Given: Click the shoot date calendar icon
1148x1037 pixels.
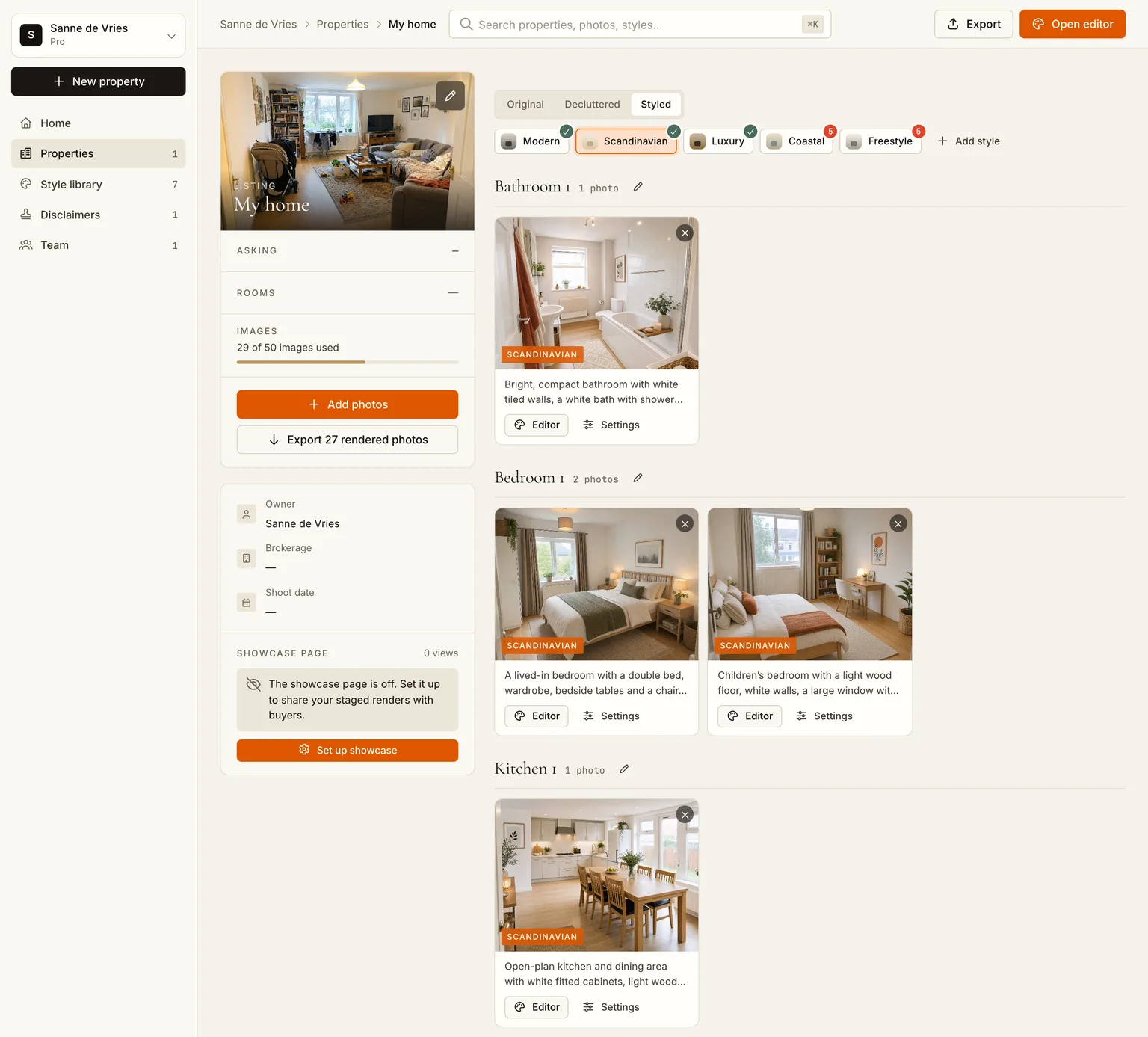Looking at the screenshot, I should 247,603.
